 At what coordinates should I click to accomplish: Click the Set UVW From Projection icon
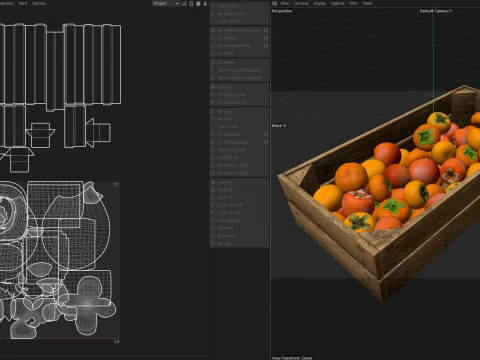213,30
